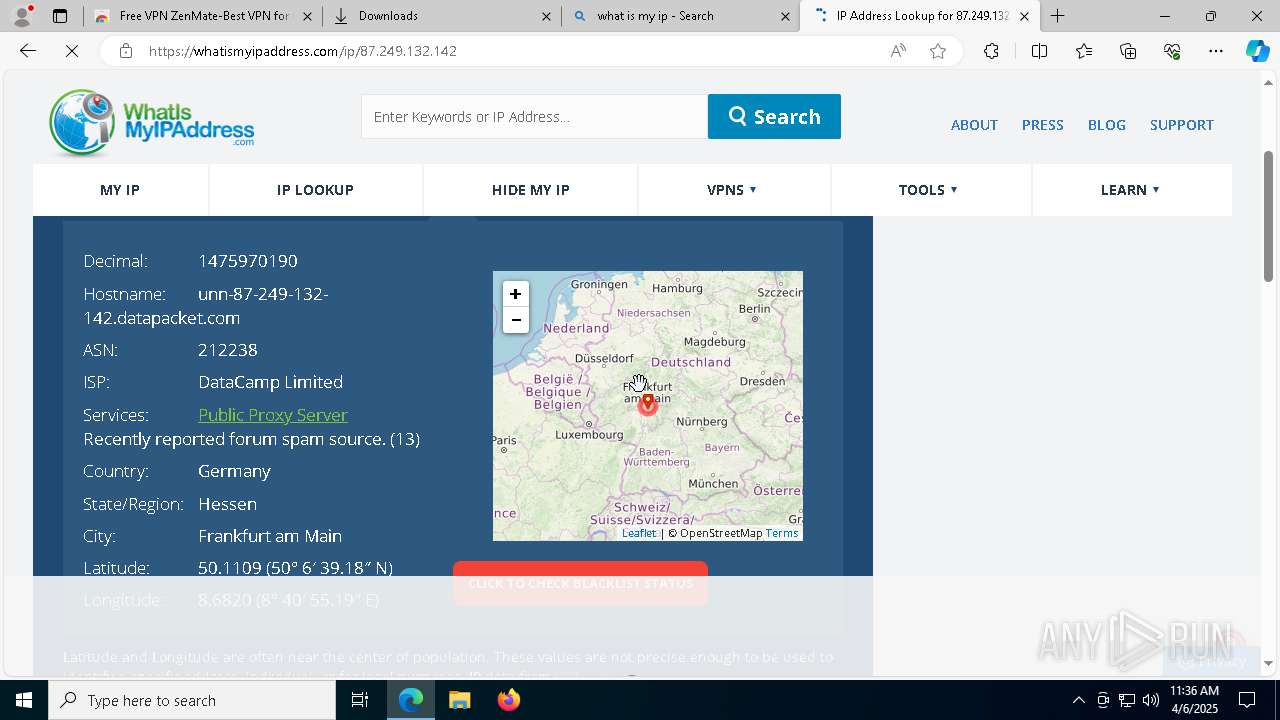Image resolution: width=1280 pixels, height=720 pixels.
Task: Click to check blacklist status button
Action: pyautogui.click(x=580, y=583)
